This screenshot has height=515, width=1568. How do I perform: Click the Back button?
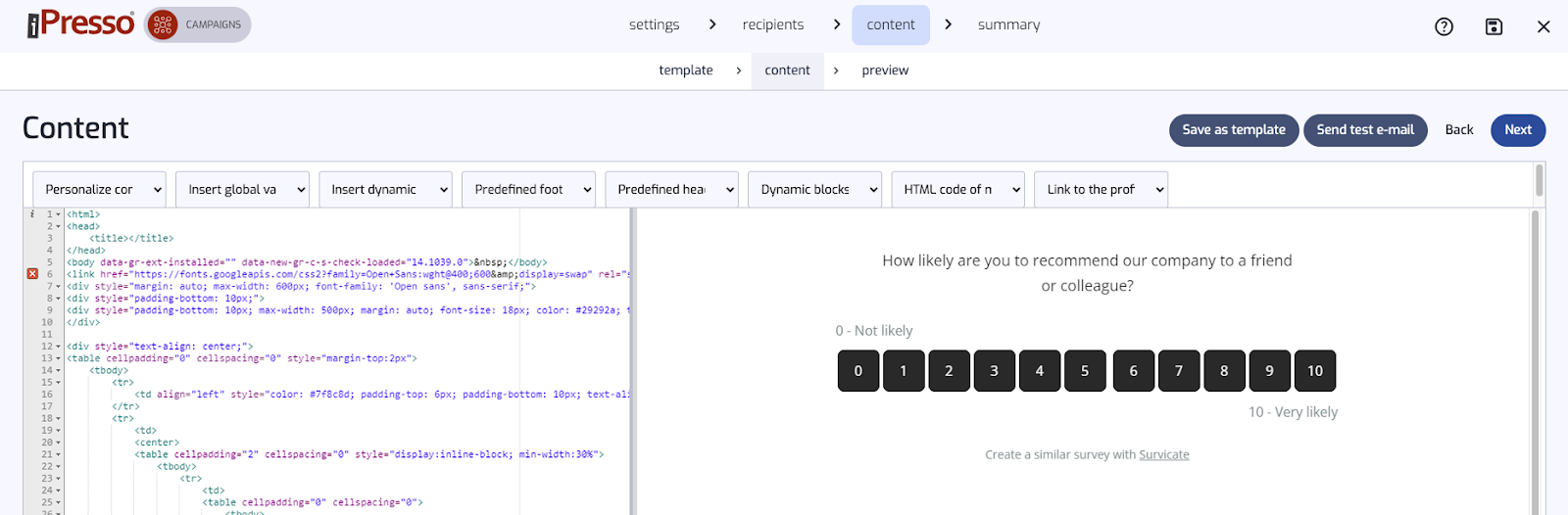(x=1459, y=130)
